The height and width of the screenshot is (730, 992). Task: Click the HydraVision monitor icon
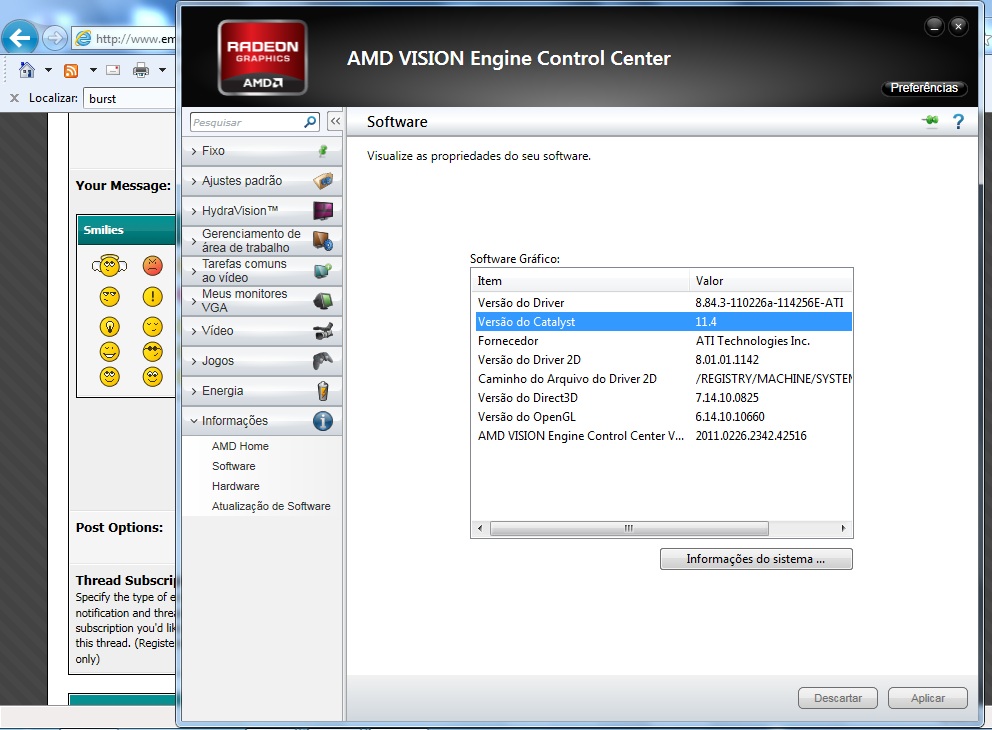coord(323,211)
